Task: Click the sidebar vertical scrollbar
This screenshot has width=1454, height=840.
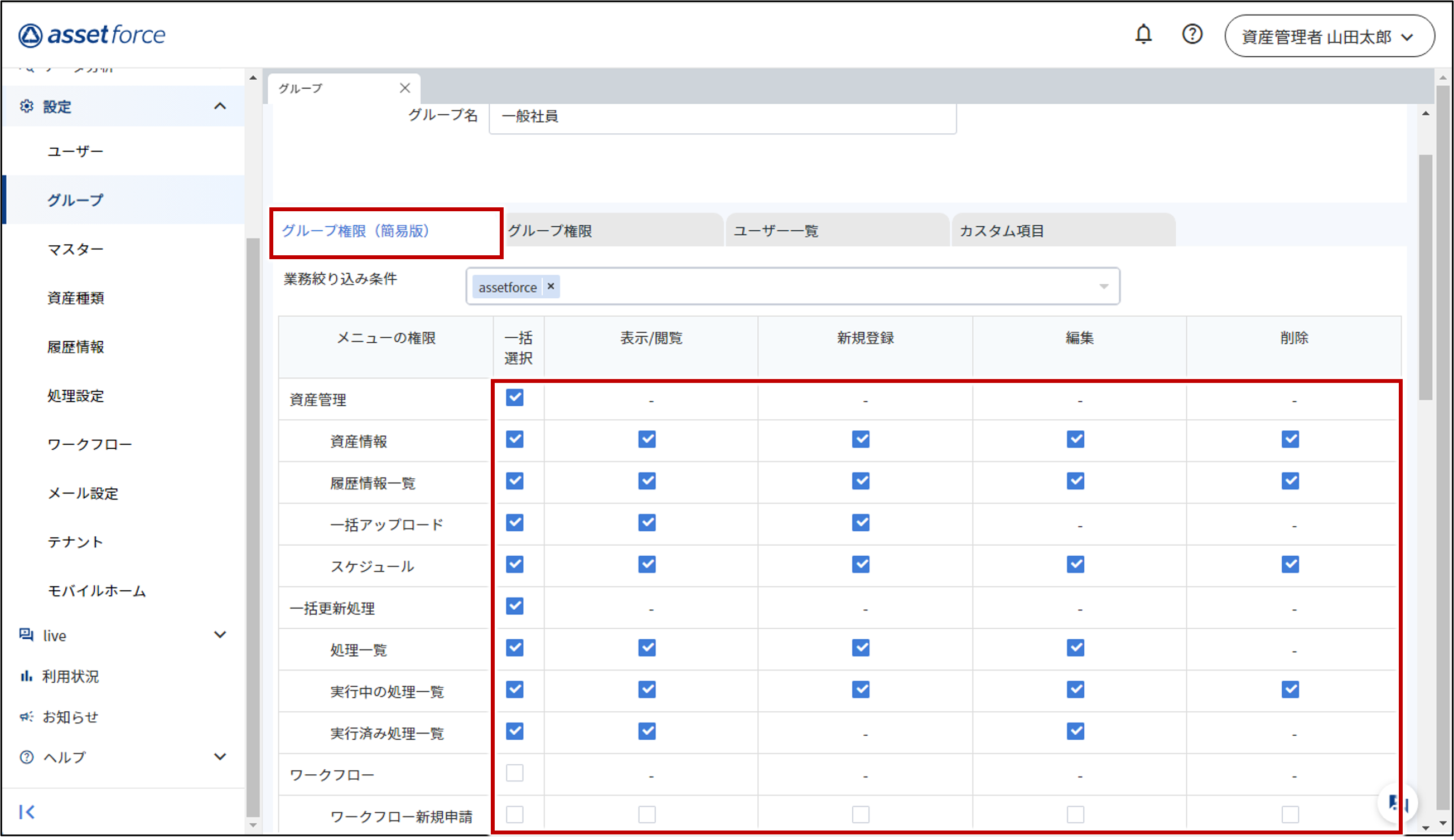Action: [253, 527]
